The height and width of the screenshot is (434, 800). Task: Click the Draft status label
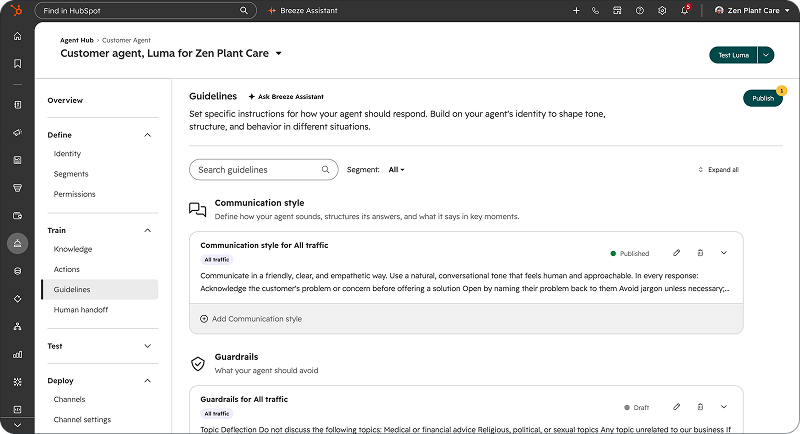(637, 407)
